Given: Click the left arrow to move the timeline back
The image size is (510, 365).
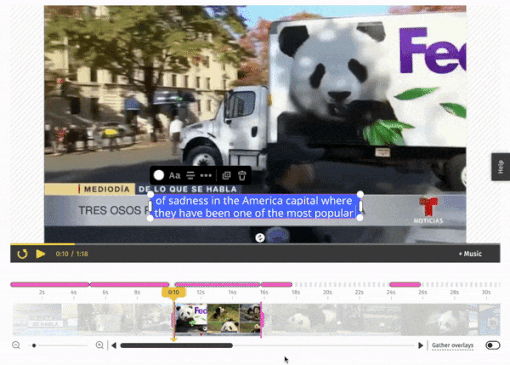Looking at the screenshot, I should click(114, 345).
